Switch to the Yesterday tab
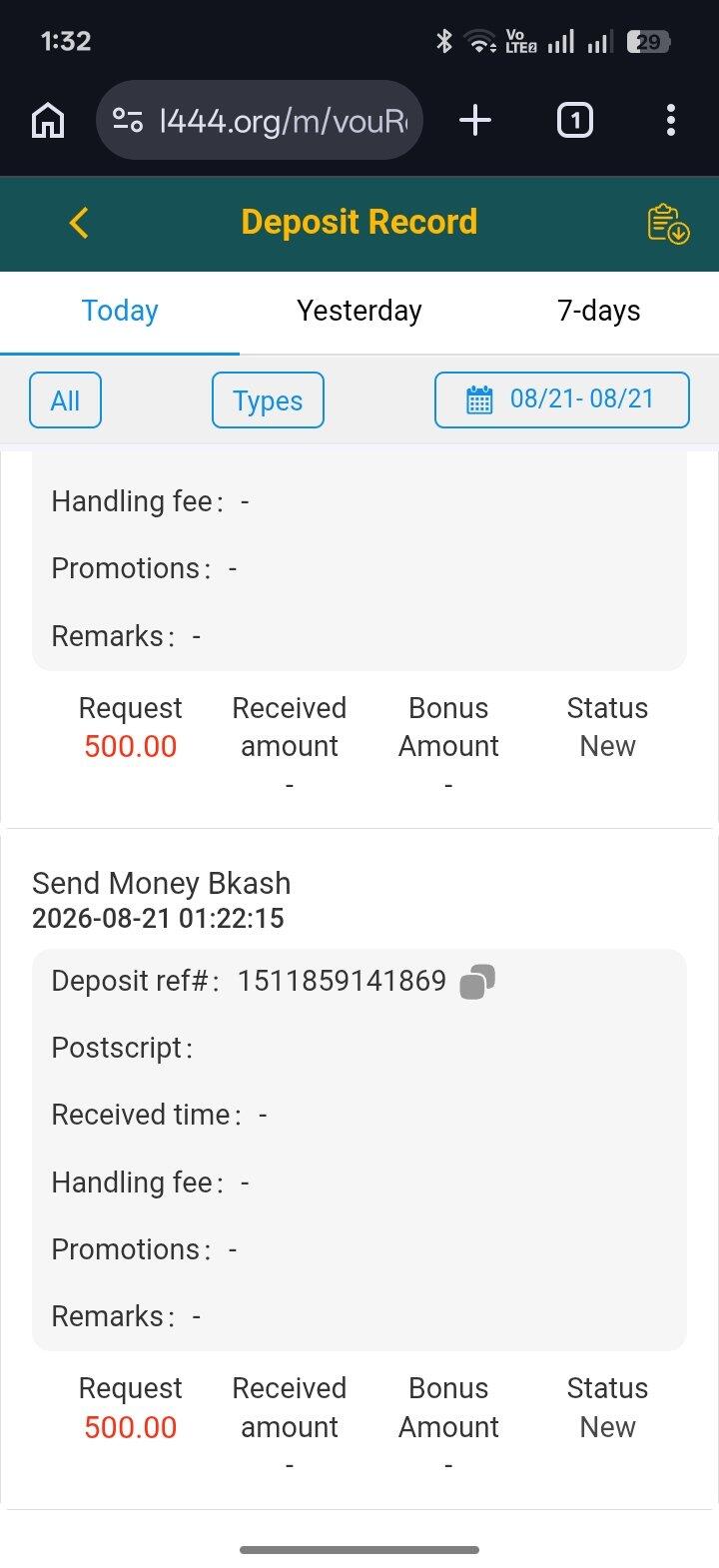 click(x=359, y=311)
